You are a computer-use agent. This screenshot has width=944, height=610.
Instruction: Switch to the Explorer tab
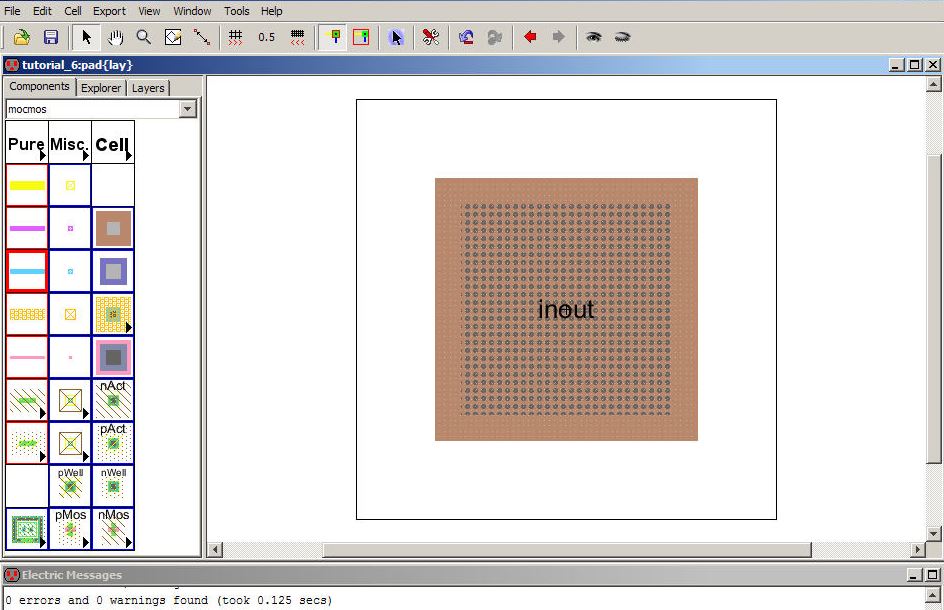point(101,88)
